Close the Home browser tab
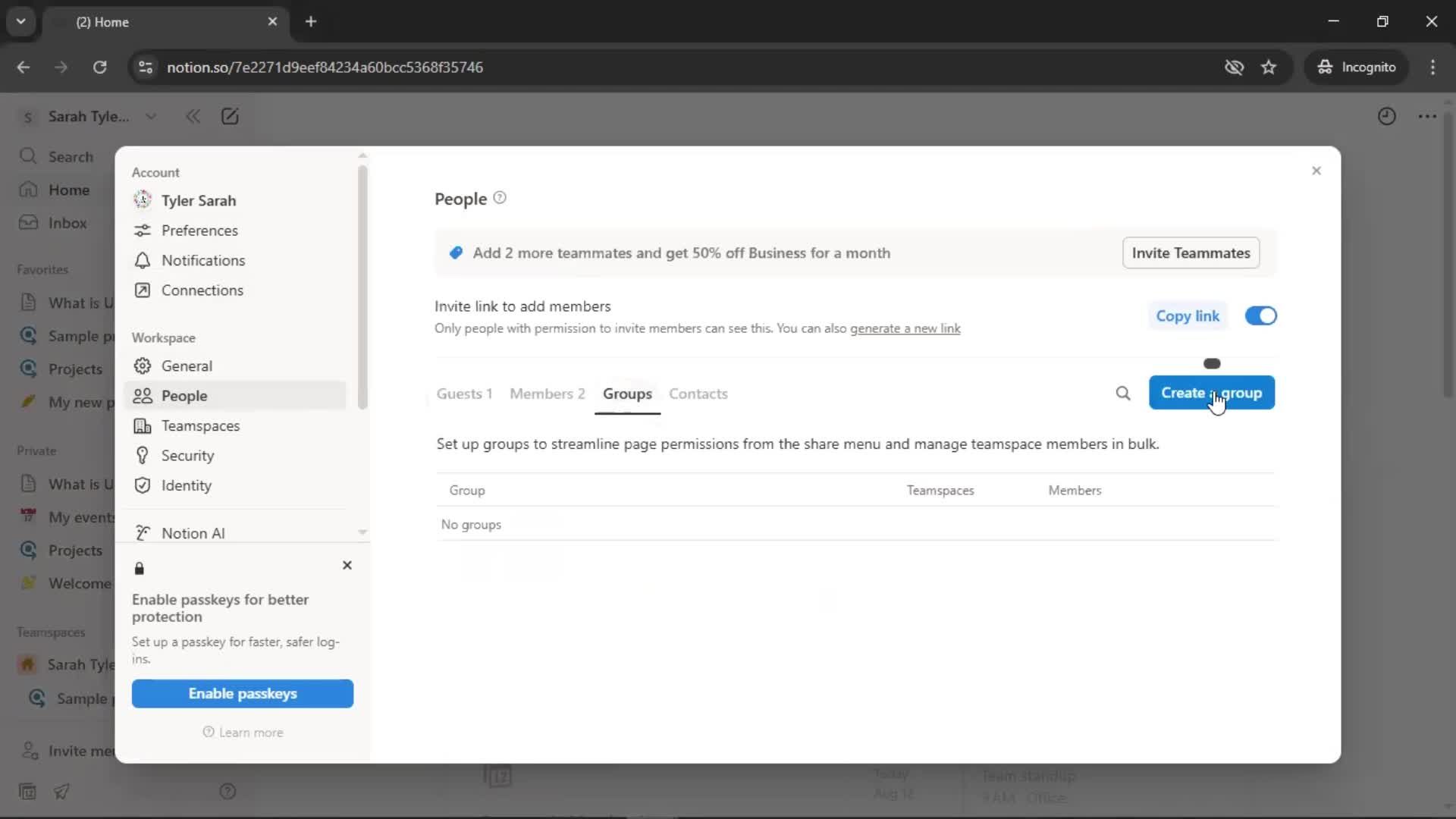Image resolution: width=1456 pixels, height=819 pixels. click(x=272, y=21)
